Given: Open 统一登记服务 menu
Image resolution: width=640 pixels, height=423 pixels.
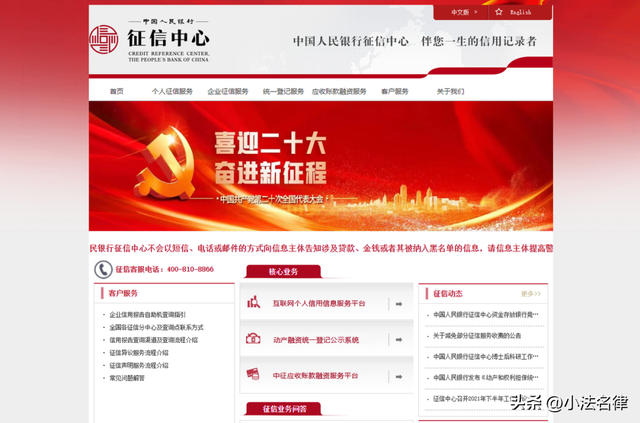Looking at the screenshot, I should pos(283,91).
